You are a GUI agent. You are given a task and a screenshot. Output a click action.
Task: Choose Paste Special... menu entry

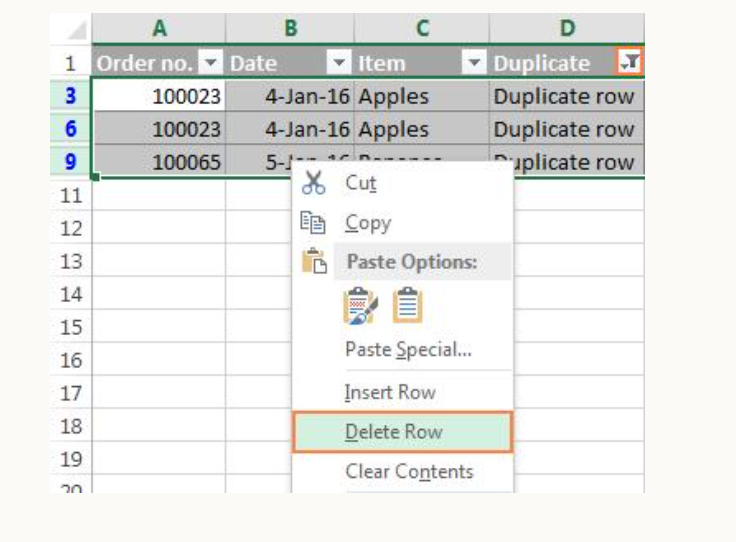403,350
